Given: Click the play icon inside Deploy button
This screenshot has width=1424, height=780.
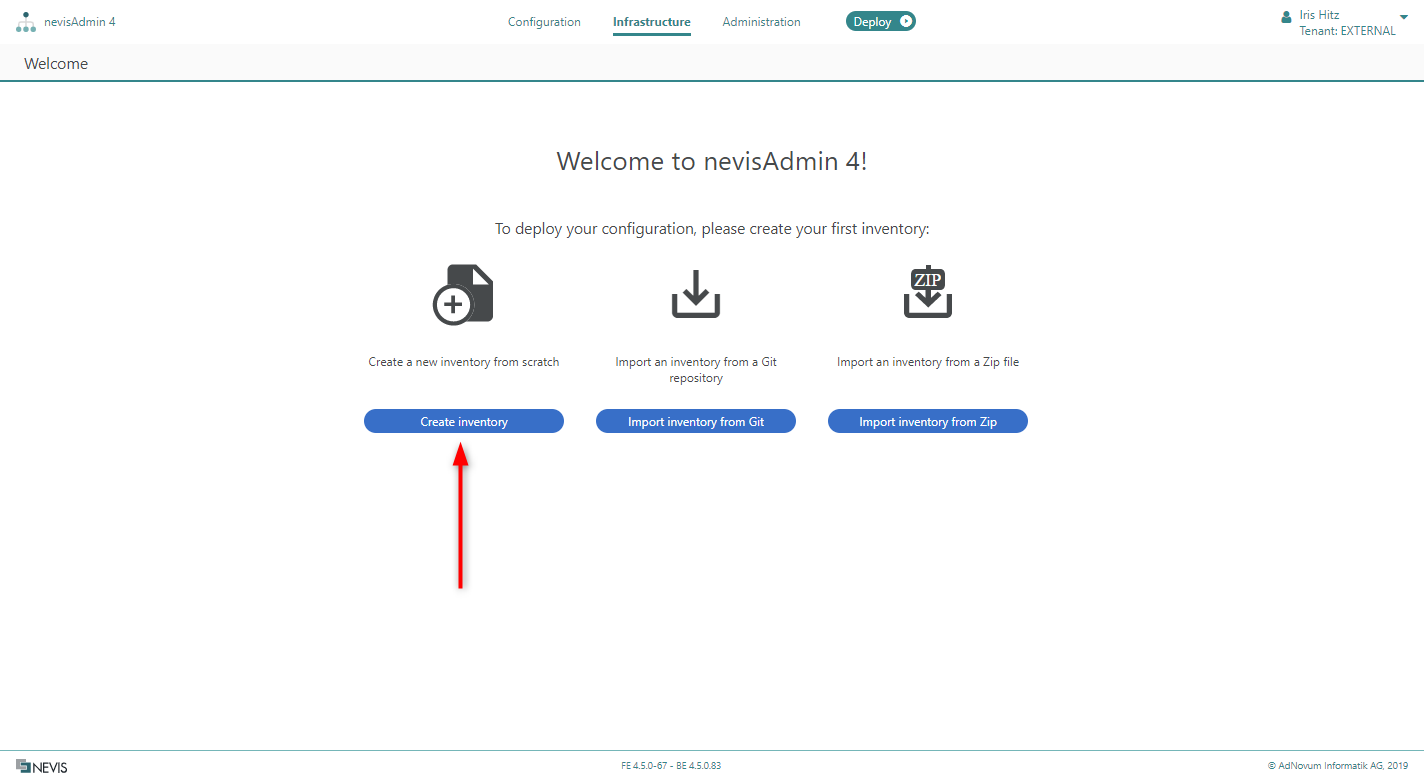Looking at the screenshot, I should pyautogui.click(x=905, y=21).
